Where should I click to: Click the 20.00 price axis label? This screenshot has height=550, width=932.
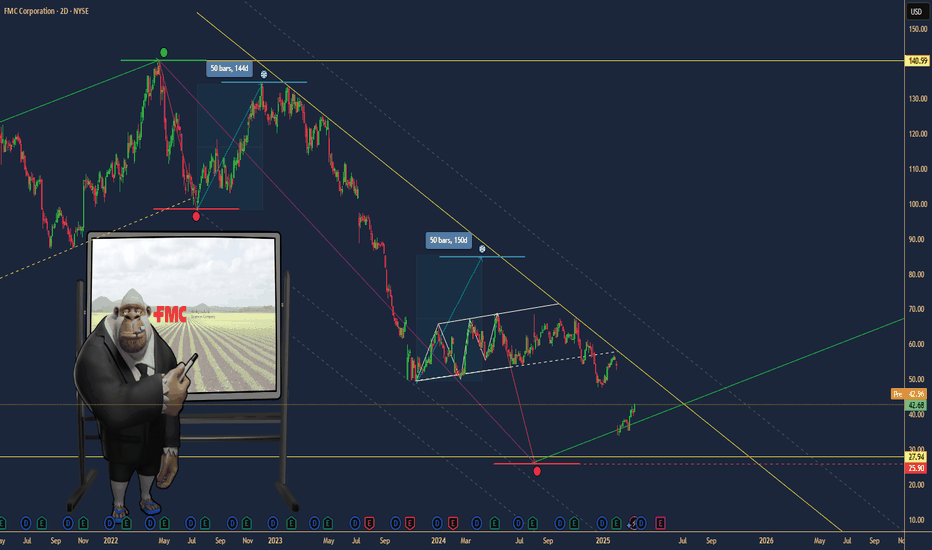[x=918, y=485]
